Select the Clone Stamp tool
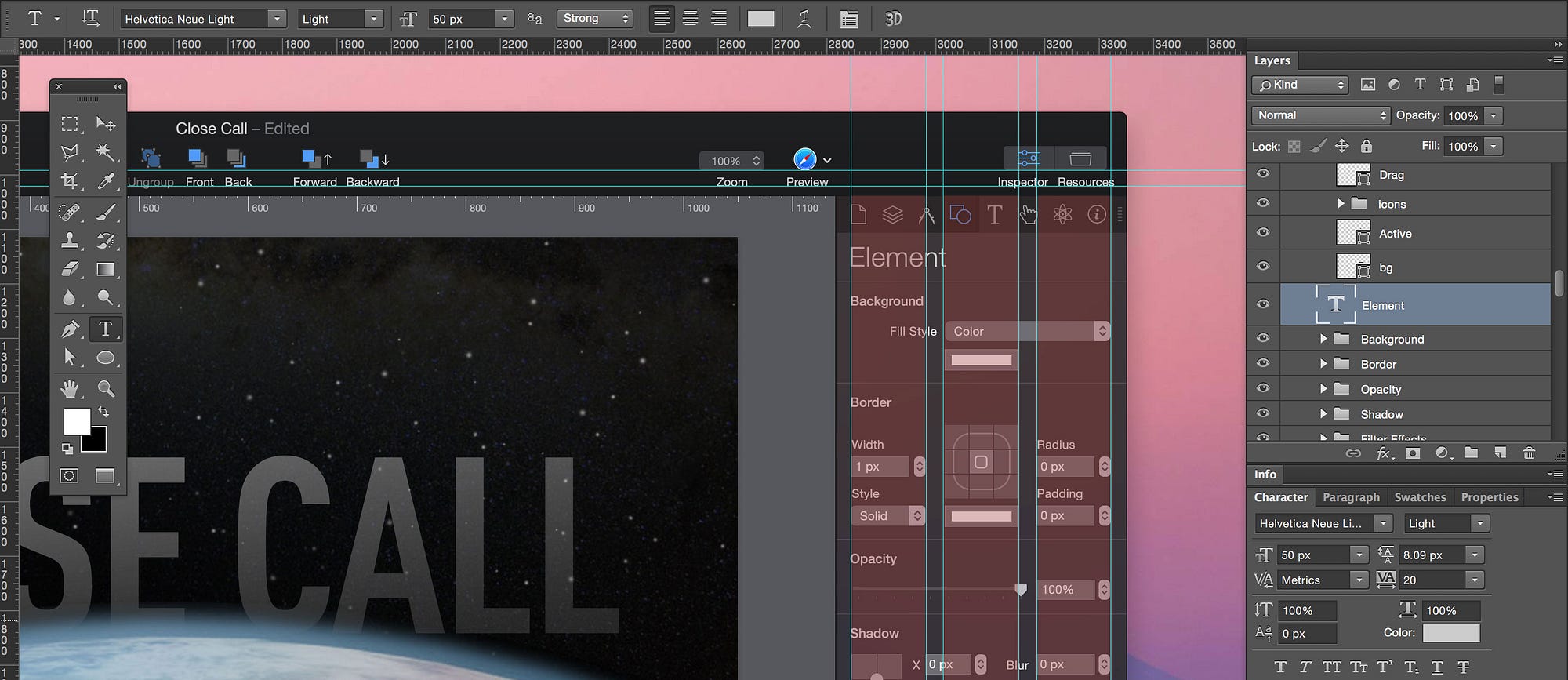The width and height of the screenshot is (1568, 680). coord(70,240)
